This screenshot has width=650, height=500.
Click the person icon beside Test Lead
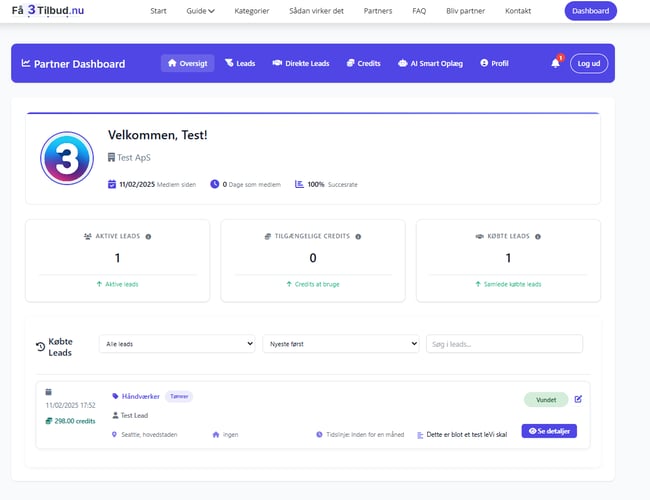click(x=115, y=415)
